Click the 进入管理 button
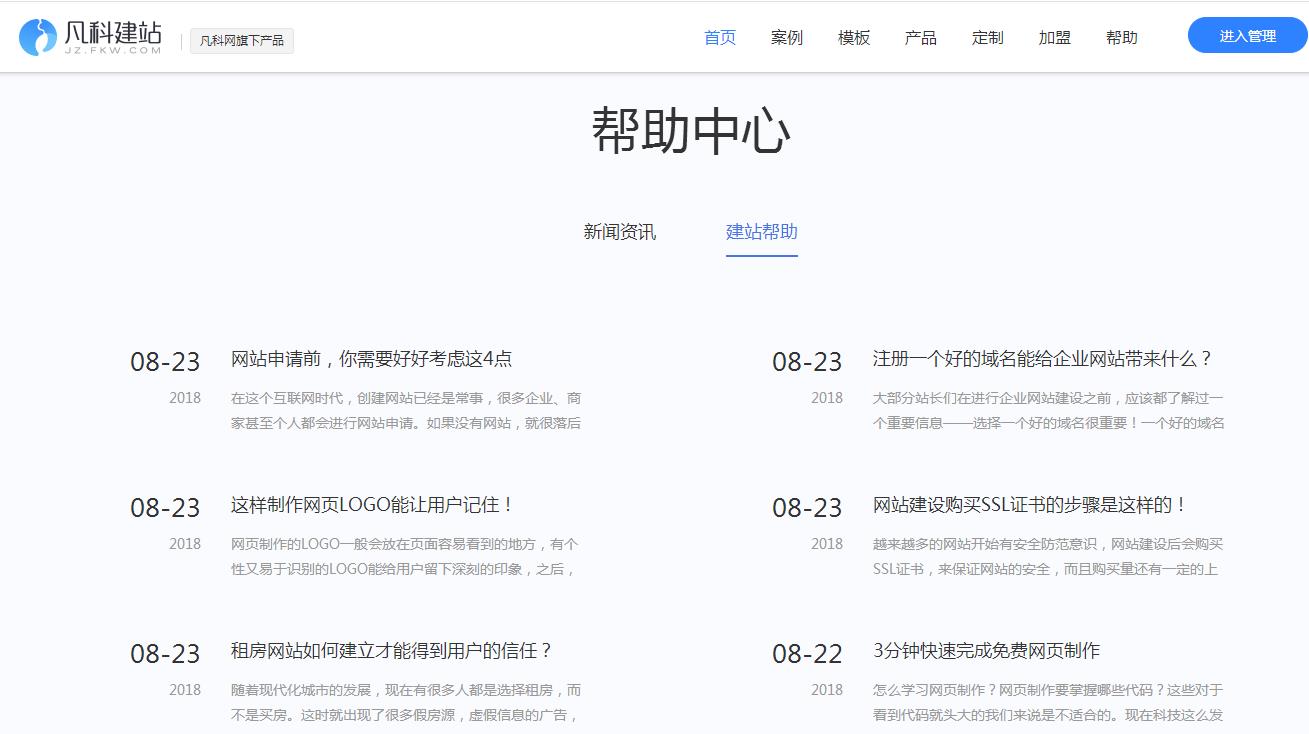This screenshot has width=1309, height=734. tap(1247, 36)
